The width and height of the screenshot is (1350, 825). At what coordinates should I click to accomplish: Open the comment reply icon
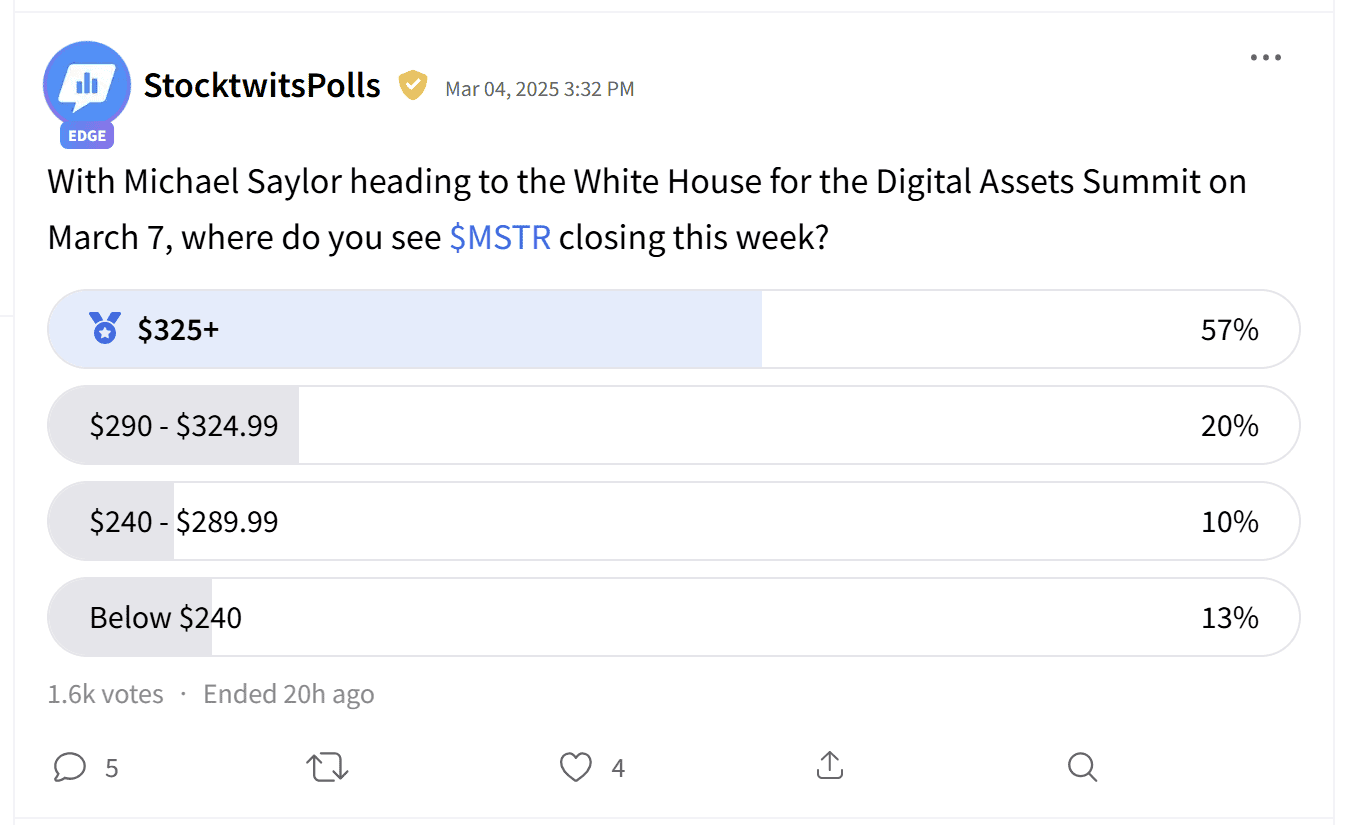pos(69,767)
